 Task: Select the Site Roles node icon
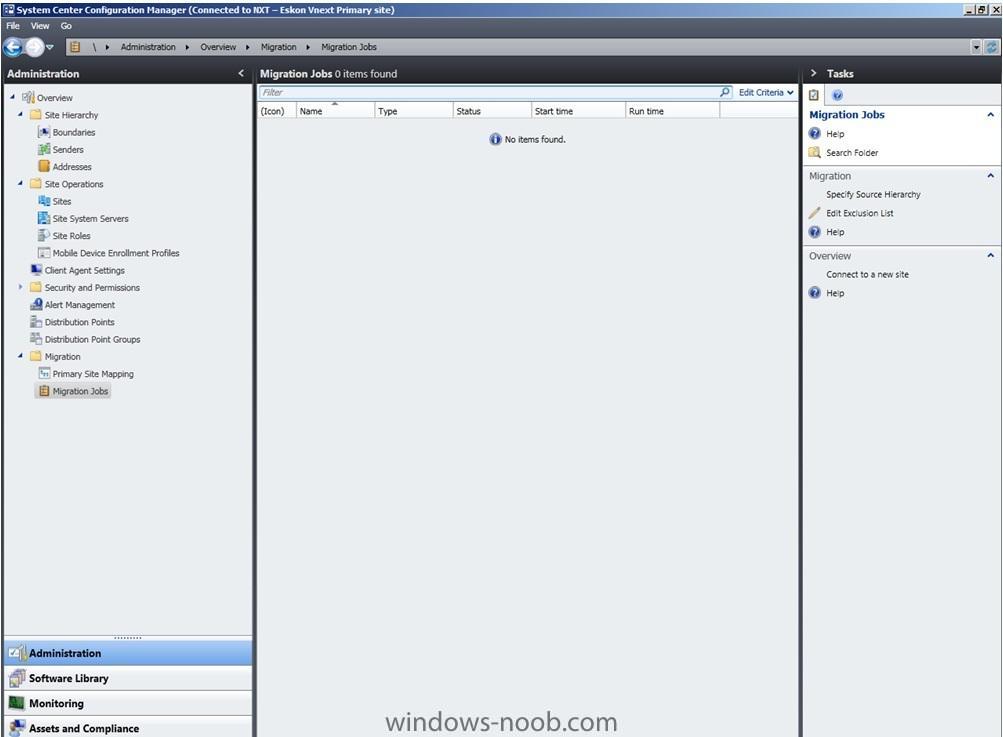(43, 235)
